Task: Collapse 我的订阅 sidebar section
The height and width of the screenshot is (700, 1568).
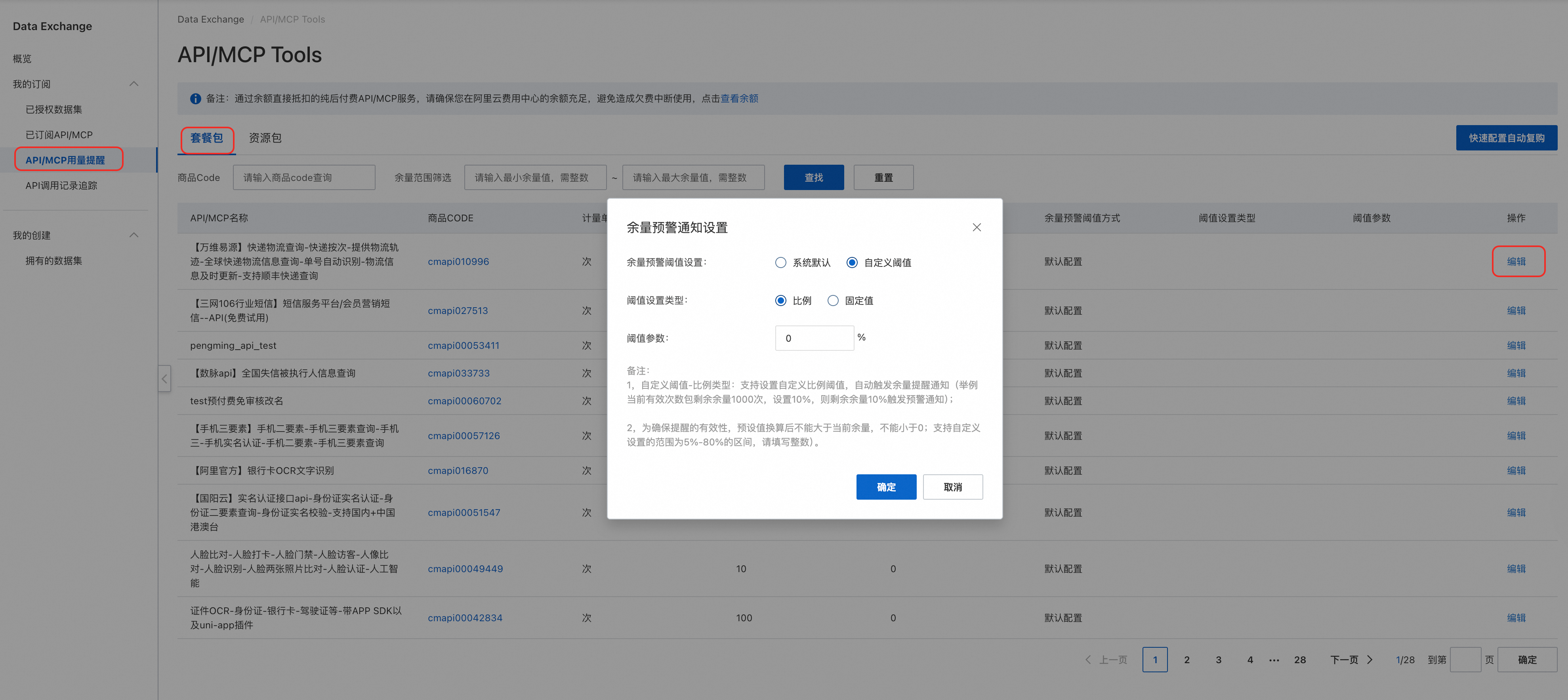Action: point(134,84)
